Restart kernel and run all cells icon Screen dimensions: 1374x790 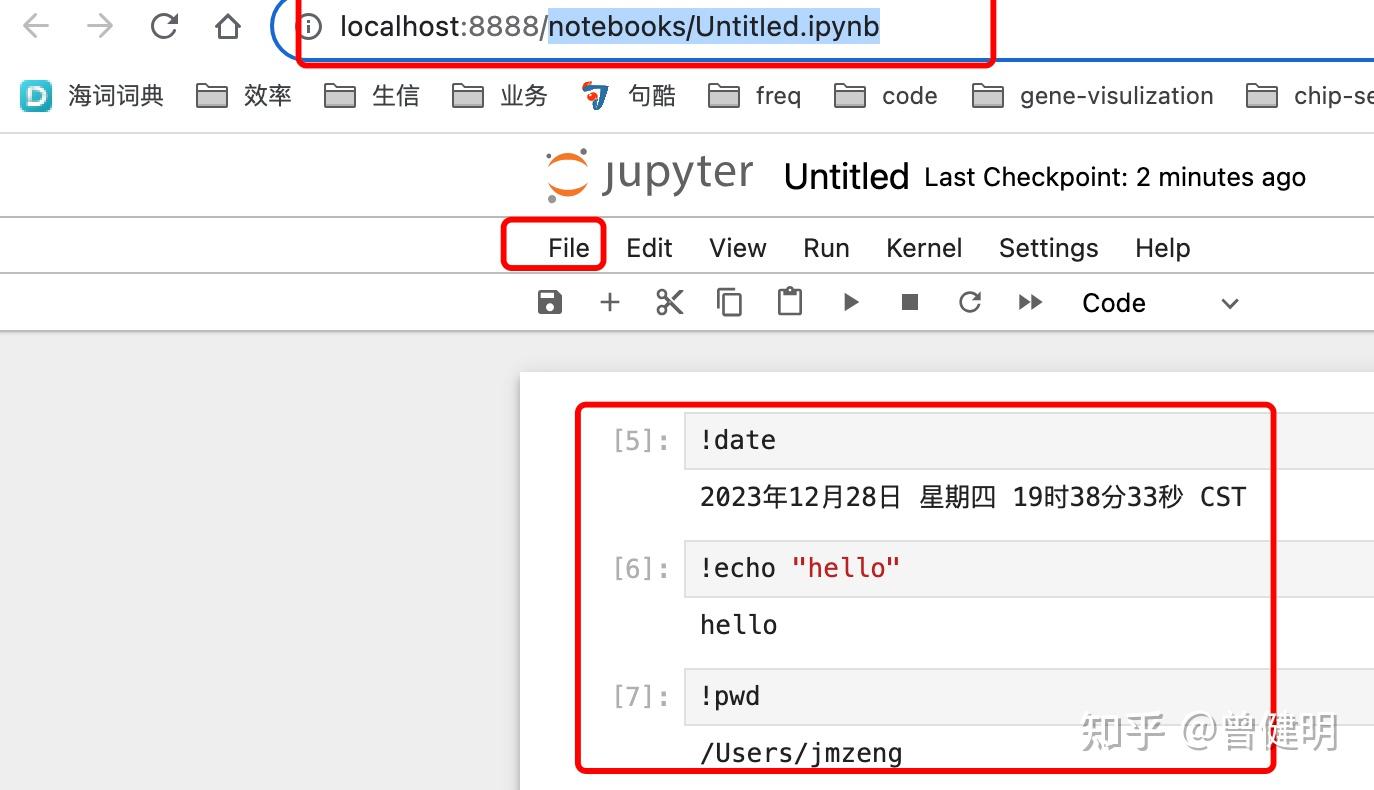pyautogui.click(x=1030, y=302)
